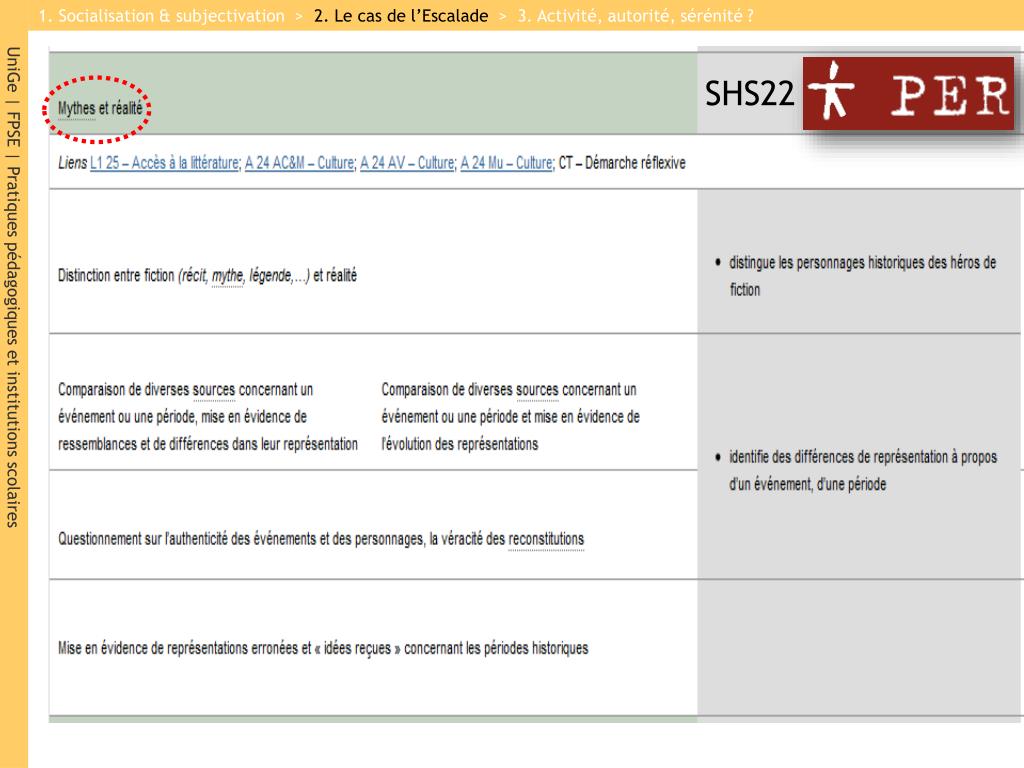The image size is (1024, 768).
Task: Click vertical sidebar text 'UniGe | FPSE'
Action: (x=13, y=98)
